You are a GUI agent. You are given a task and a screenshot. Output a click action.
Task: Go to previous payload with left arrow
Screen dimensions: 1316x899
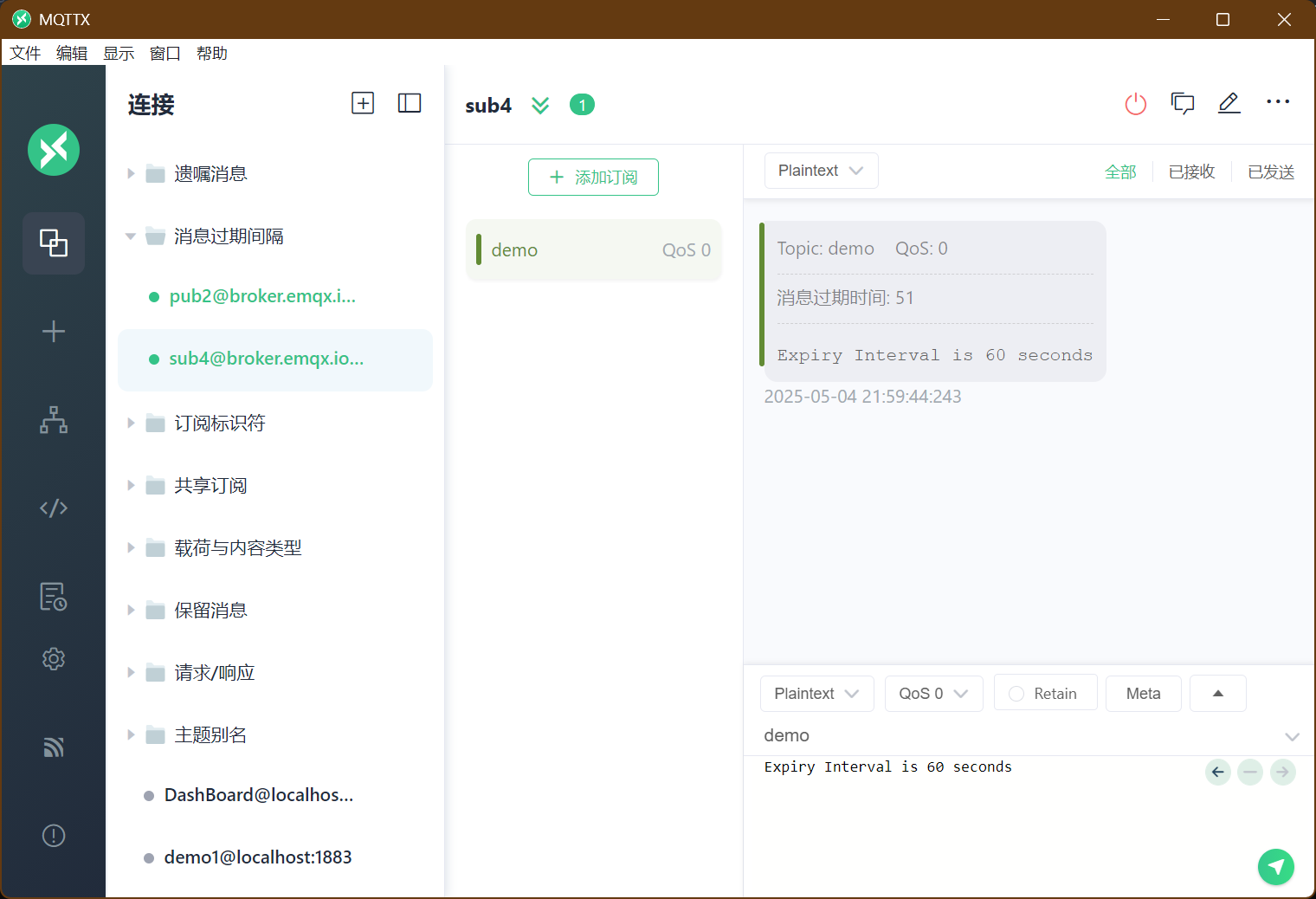pyautogui.click(x=1218, y=772)
